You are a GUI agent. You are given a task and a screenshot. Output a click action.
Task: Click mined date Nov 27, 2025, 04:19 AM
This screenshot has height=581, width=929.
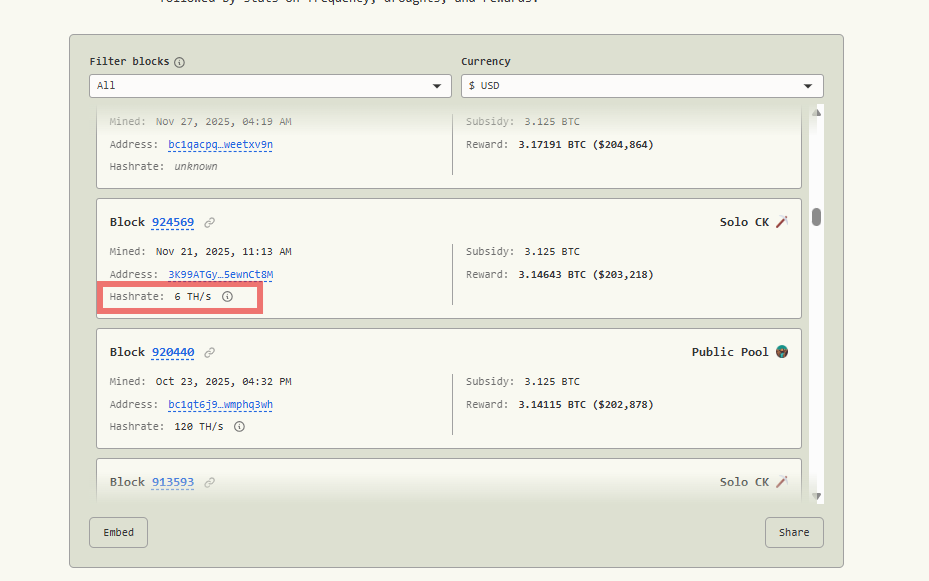(223, 121)
